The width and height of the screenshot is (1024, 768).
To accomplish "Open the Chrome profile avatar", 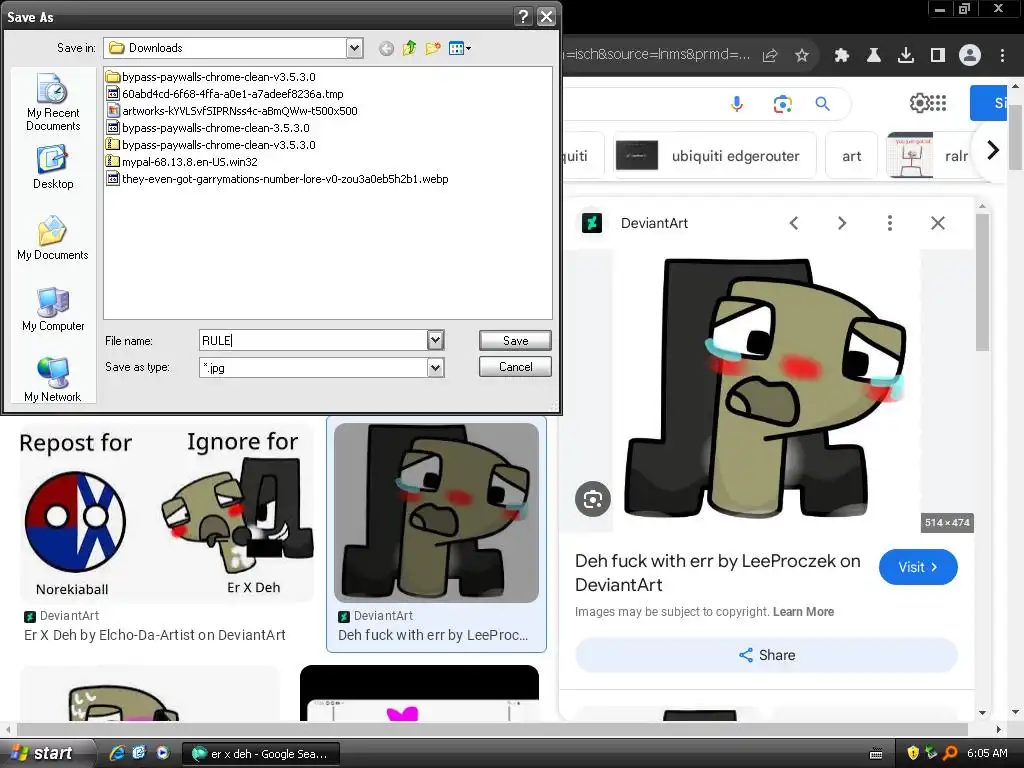I will 970,56.
